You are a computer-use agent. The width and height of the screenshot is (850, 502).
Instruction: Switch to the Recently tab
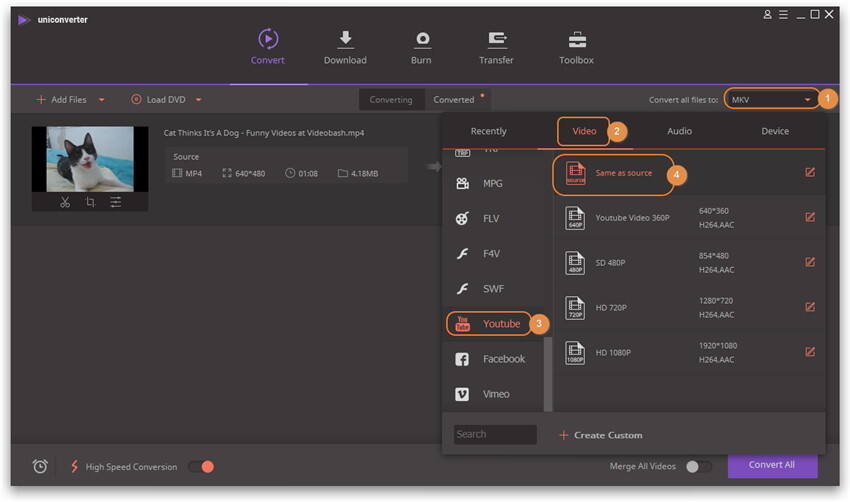[488, 131]
